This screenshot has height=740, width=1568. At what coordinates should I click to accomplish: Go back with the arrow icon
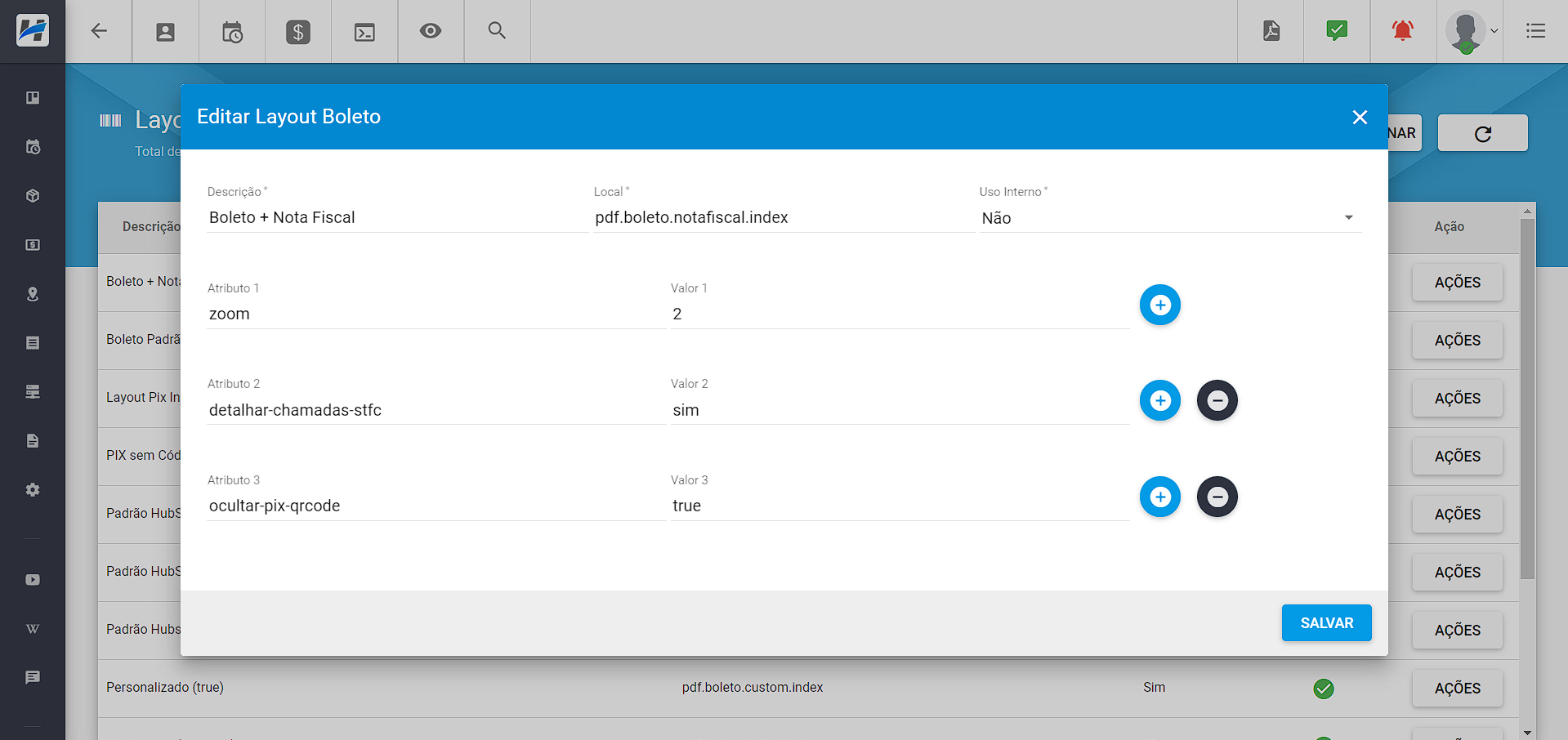pyautogui.click(x=99, y=31)
